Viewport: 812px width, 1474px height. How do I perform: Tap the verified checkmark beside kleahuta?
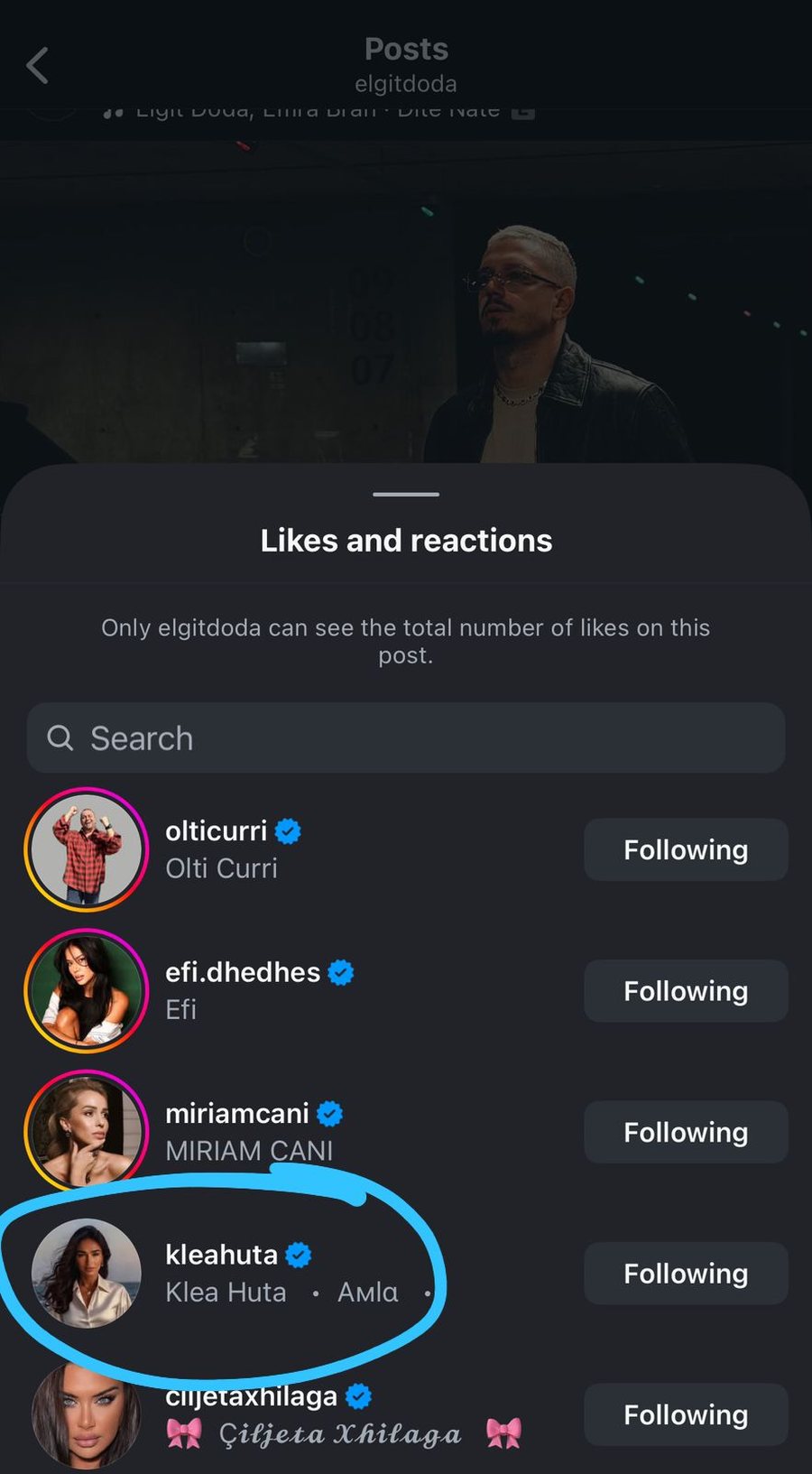(x=299, y=1255)
